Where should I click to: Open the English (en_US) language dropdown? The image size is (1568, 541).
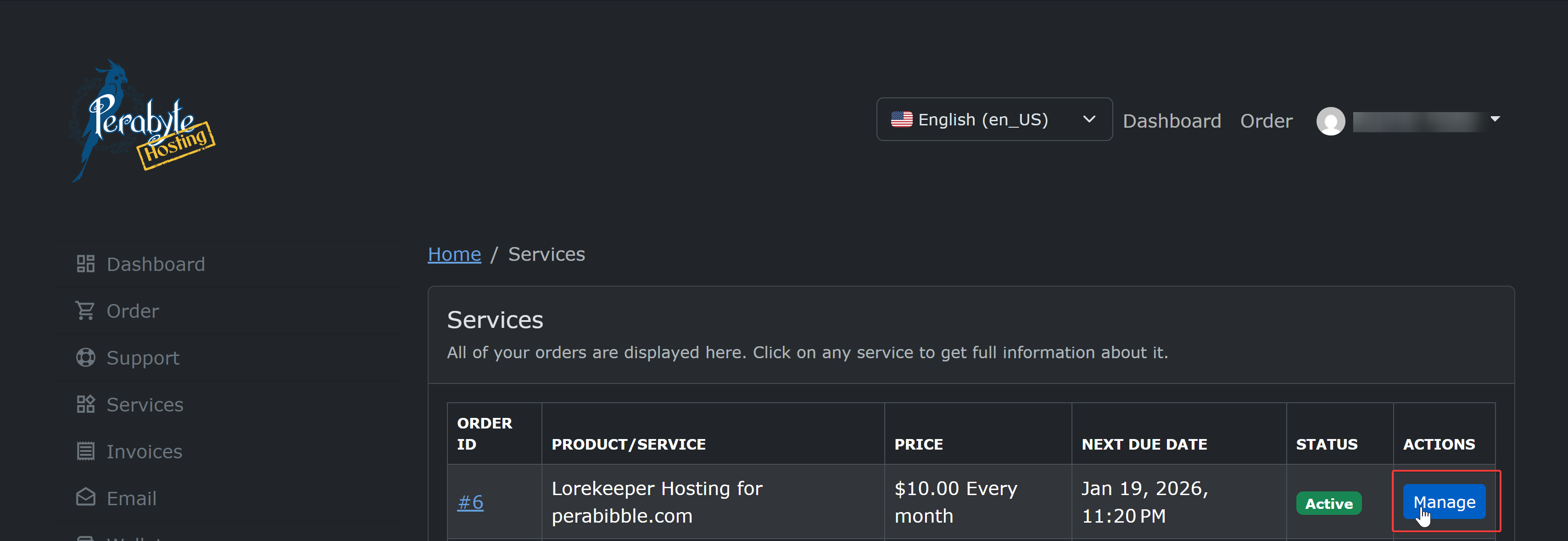coord(994,119)
